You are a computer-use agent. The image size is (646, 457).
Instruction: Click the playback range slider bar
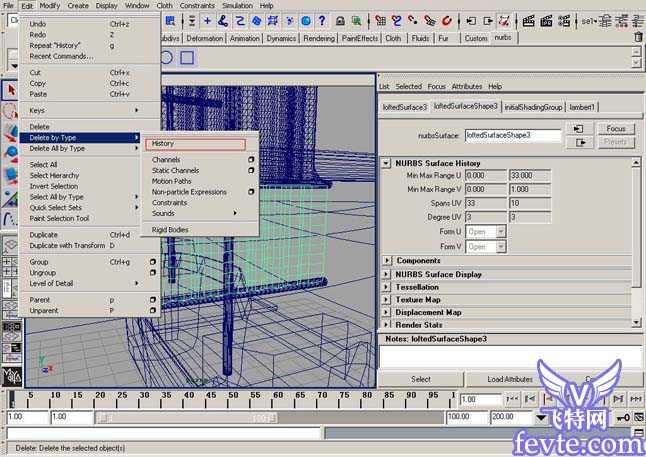(x=187, y=418)
